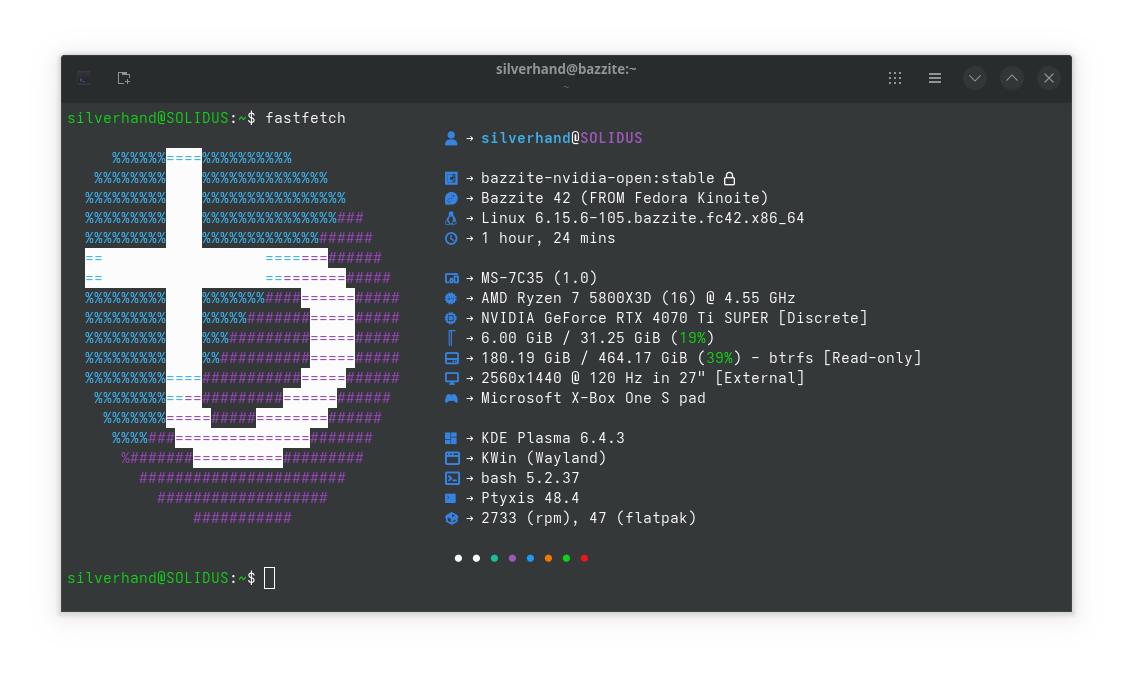Open a new terminal tab

(x=124, y=78)
